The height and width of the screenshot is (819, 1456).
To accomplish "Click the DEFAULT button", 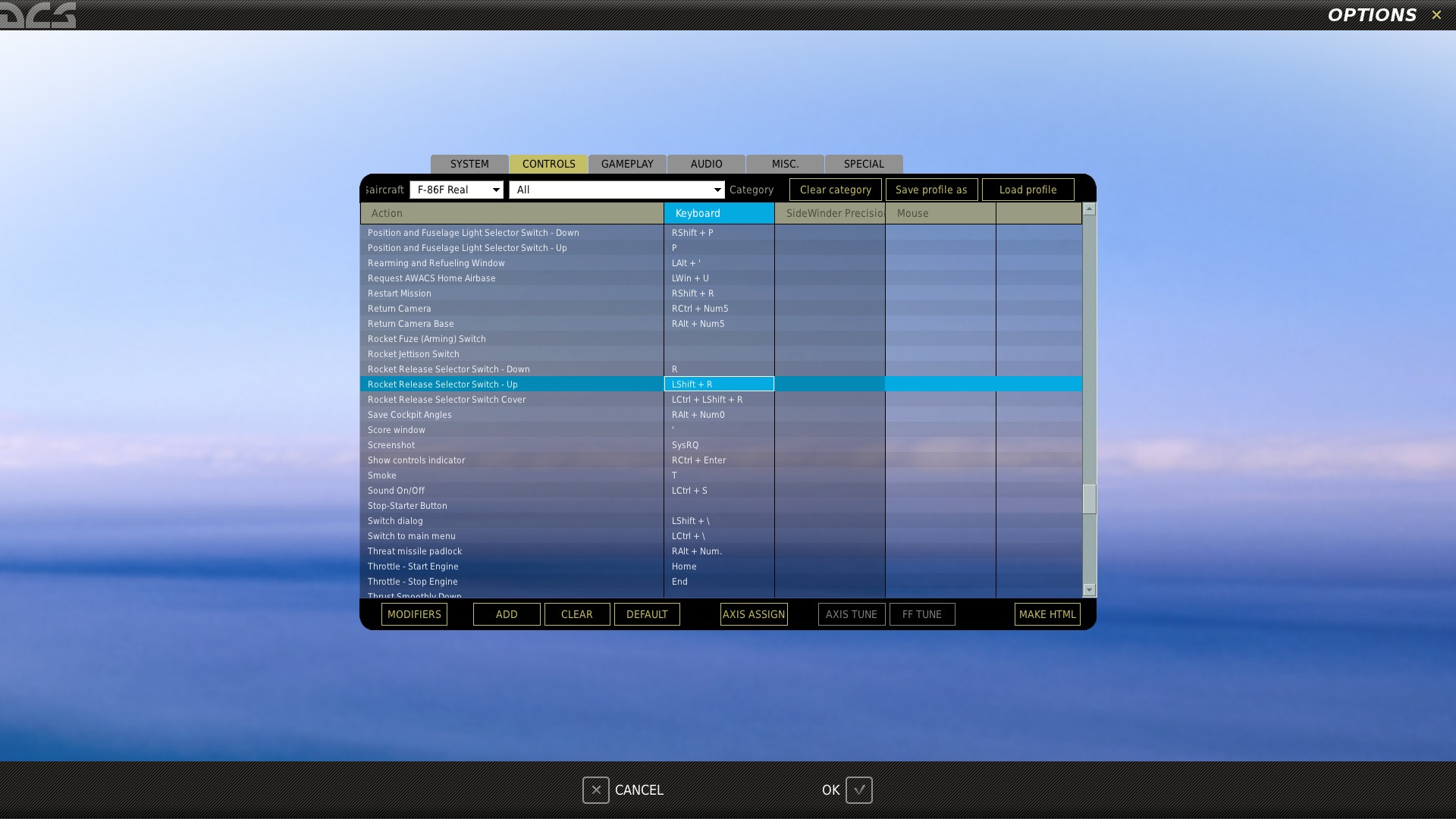I will click(x=647, y=614).
